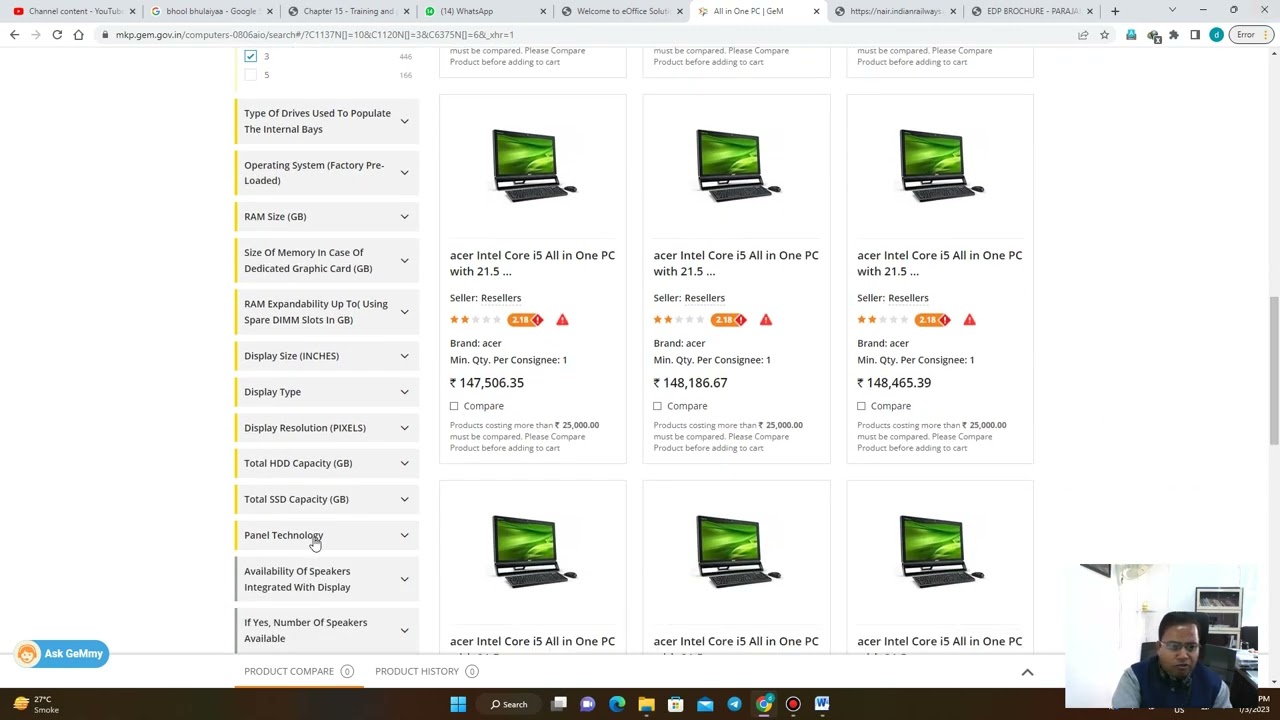Image resolution: width=1280 pixels, height=720 pixels.
Task: Go to browser home page
Action: (x=78, y=35)
